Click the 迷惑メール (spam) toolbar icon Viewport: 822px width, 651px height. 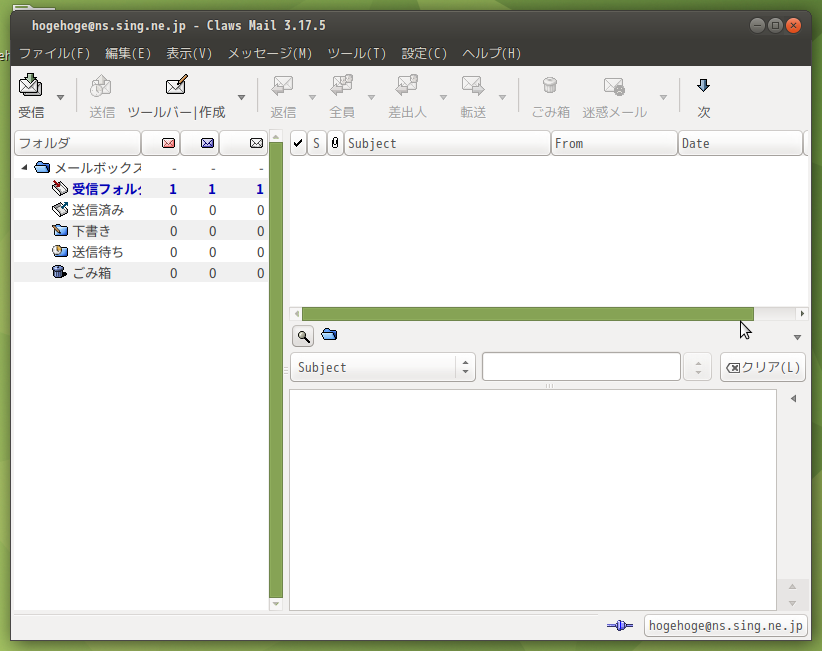pos(614,86)
